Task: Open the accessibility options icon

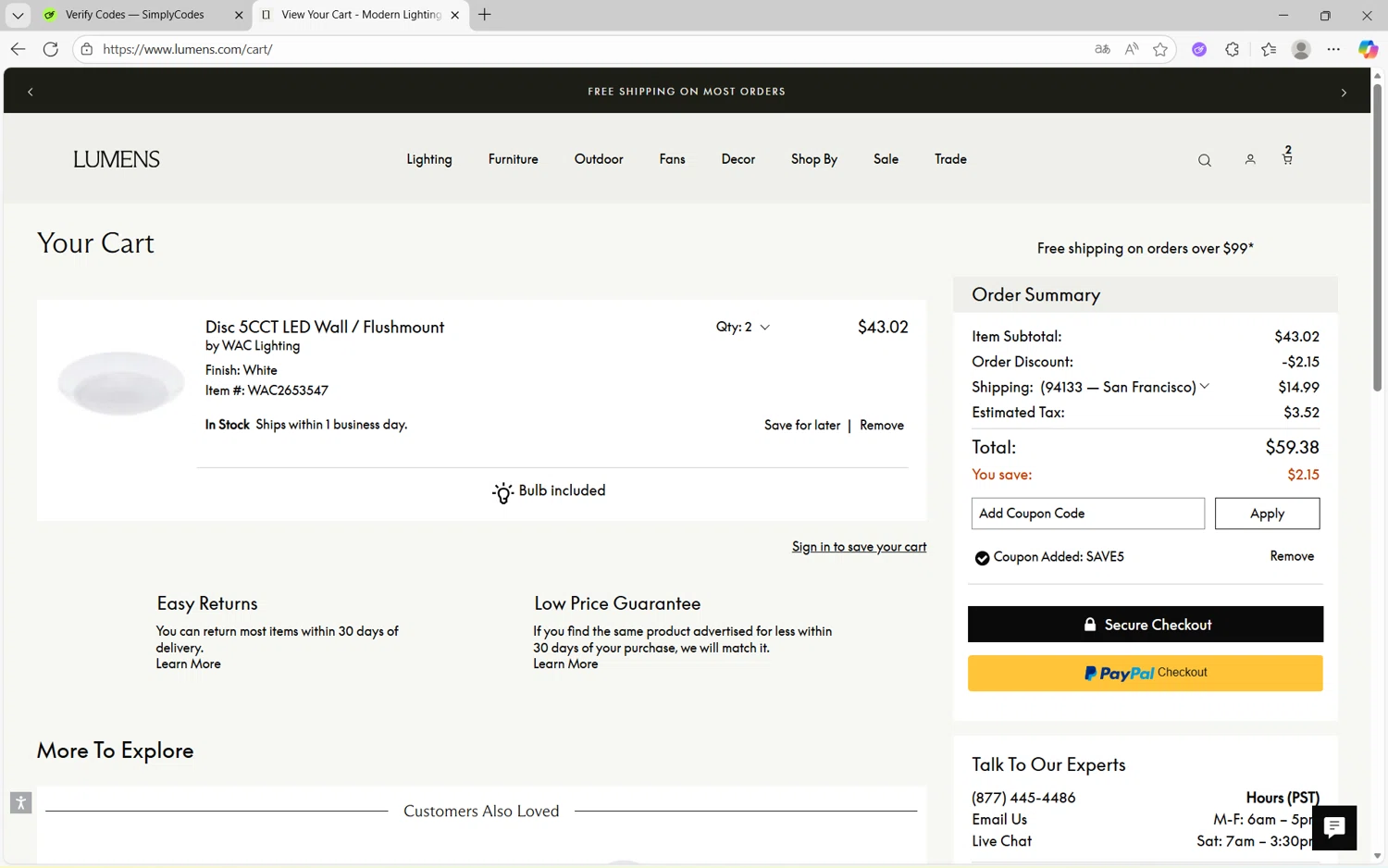Action: click(20, 802)
